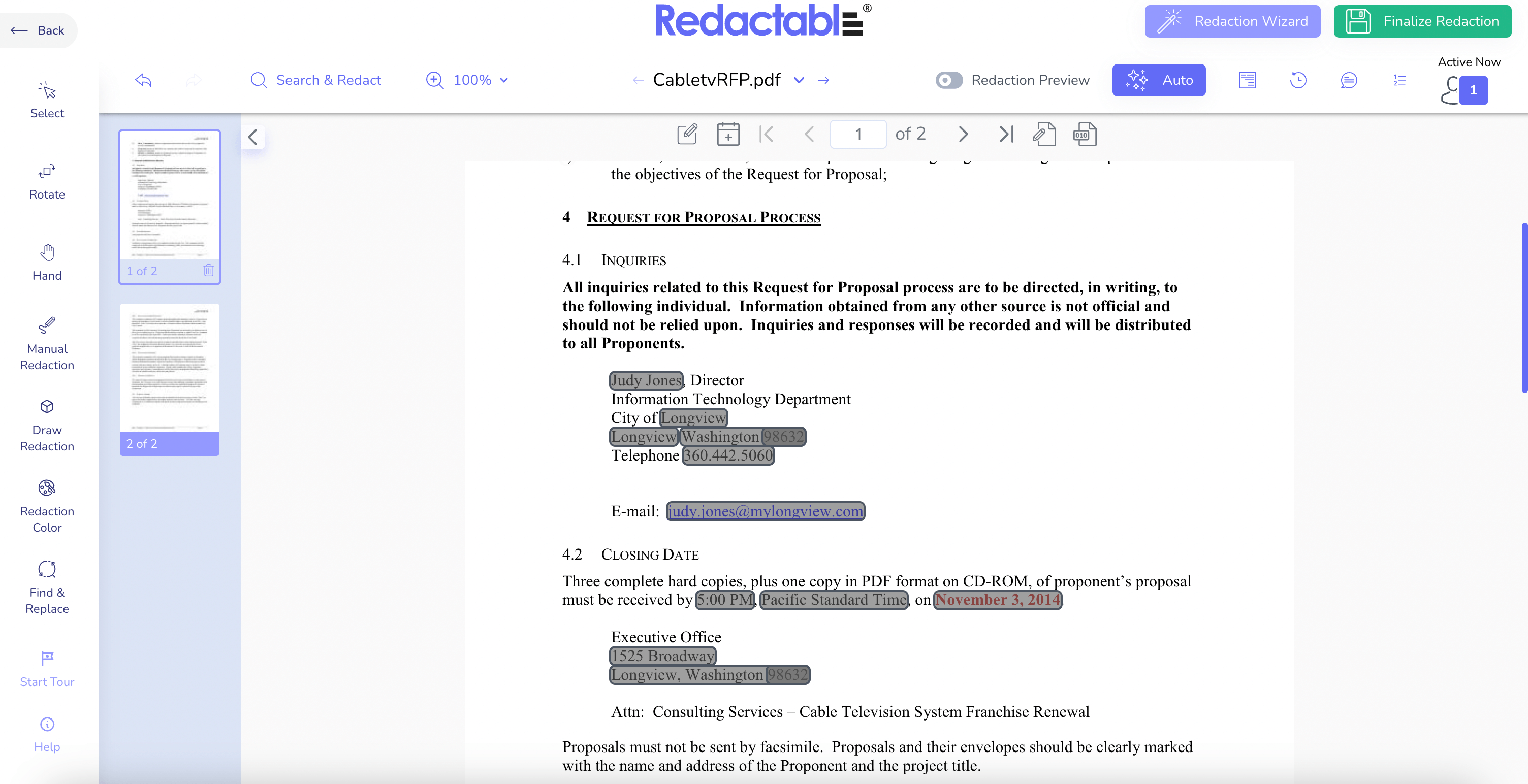Open Search & Redact
The height and width of the screenshot is (784, 1528).
(x=315, y=80)
